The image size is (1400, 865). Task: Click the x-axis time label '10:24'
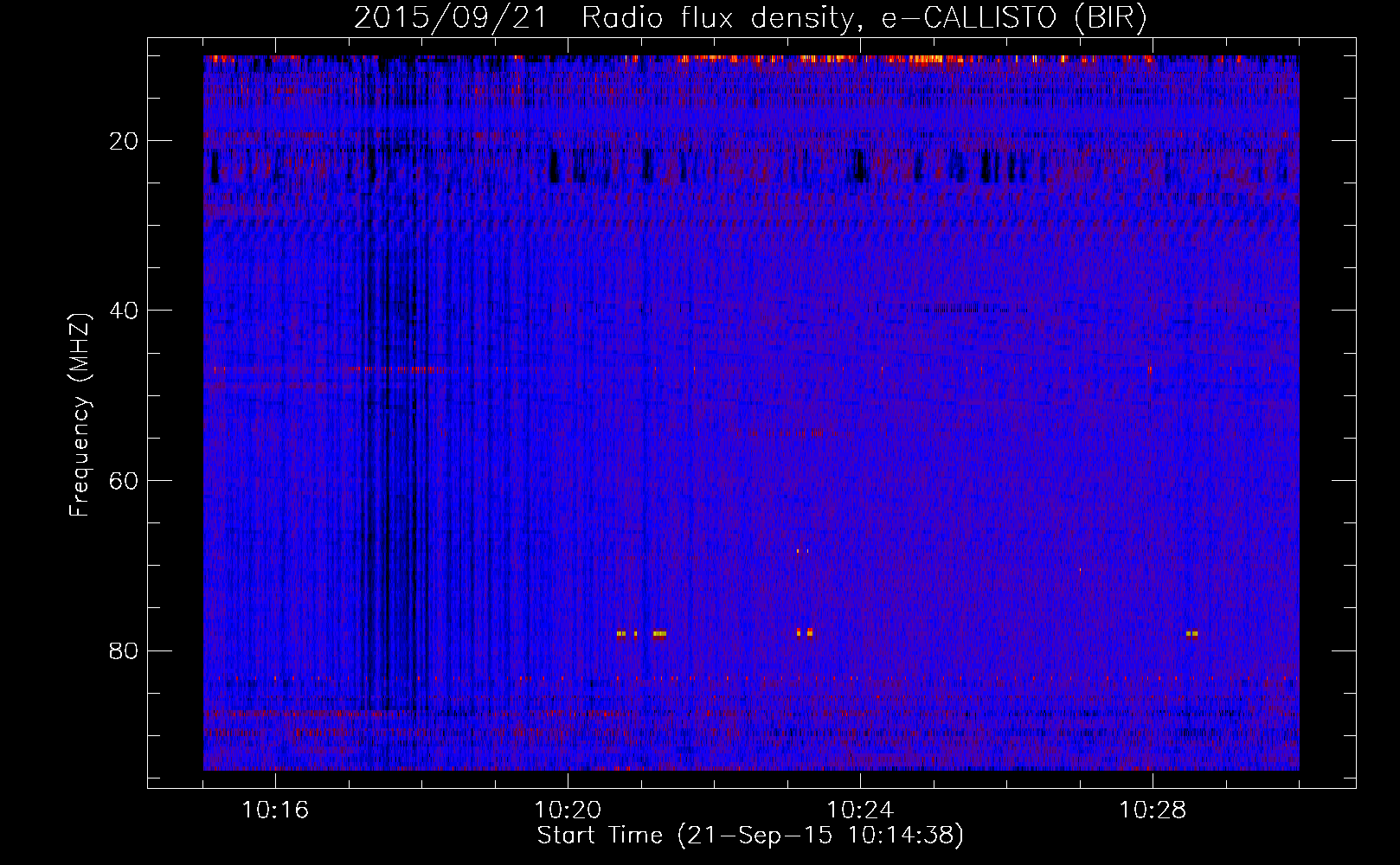860,811
